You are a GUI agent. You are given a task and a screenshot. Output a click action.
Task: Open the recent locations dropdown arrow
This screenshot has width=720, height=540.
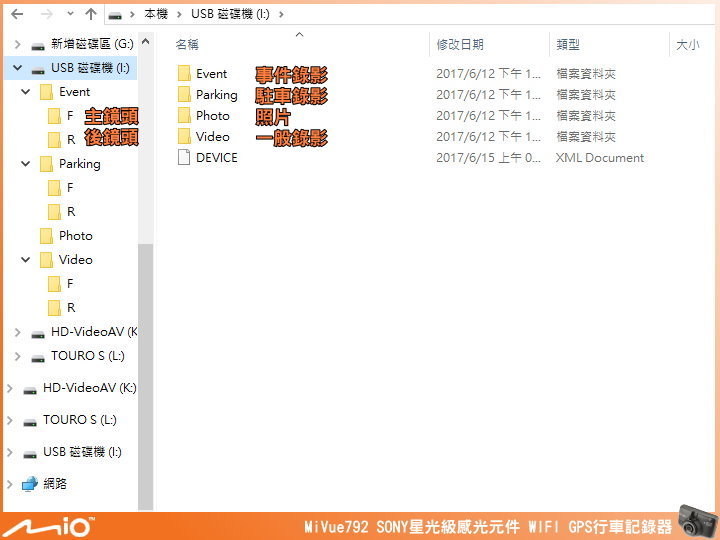68,15
